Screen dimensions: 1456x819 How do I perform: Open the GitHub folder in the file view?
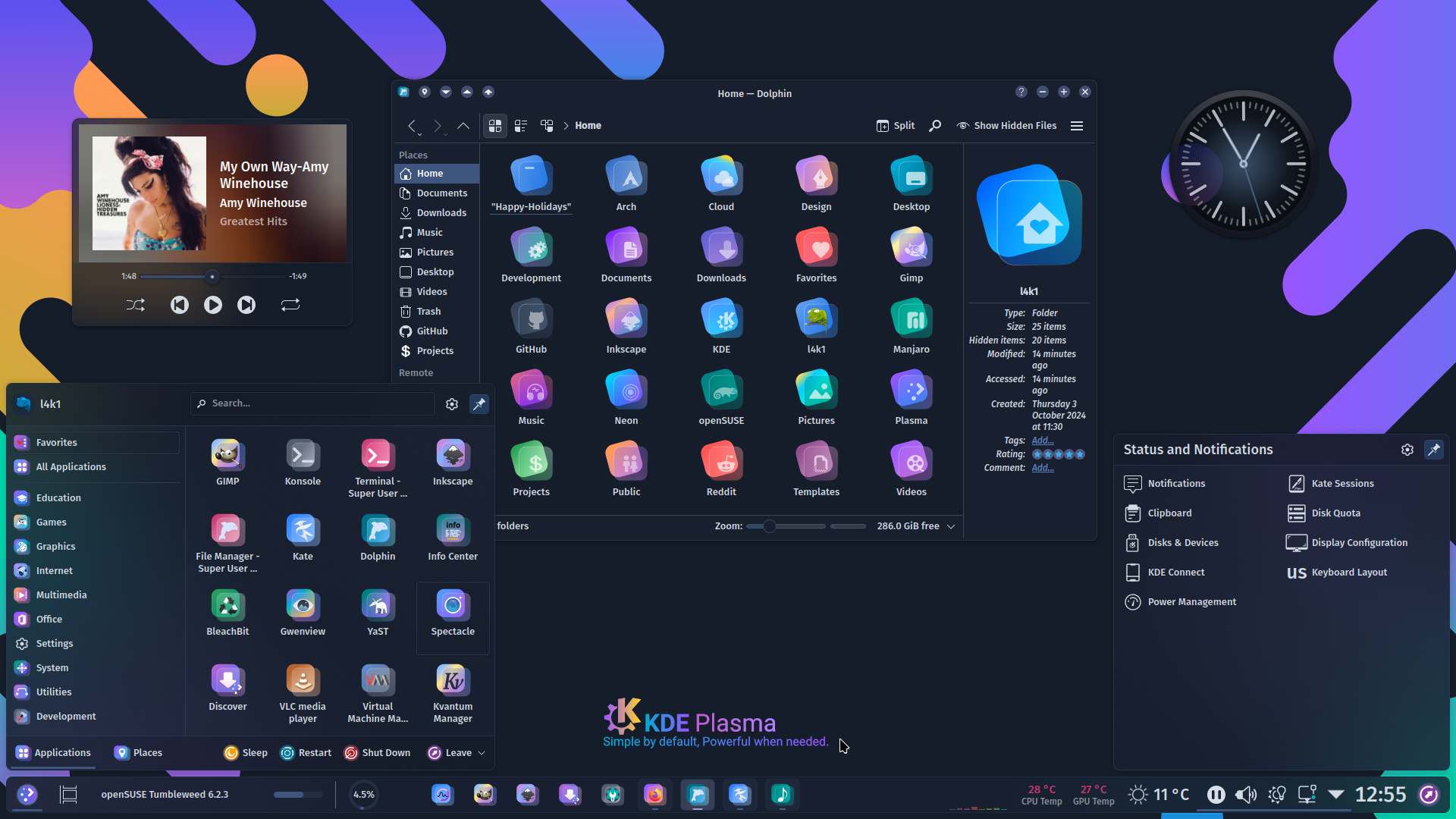coord(531,326)
